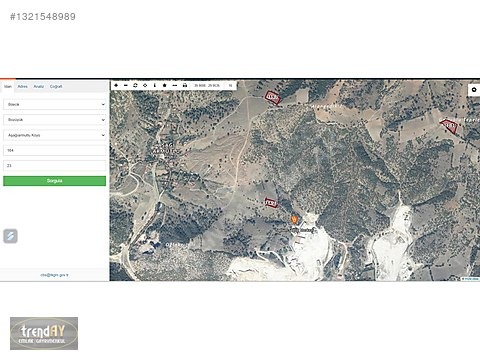Click the gray square icon below Sorgula

click(10, 236)
